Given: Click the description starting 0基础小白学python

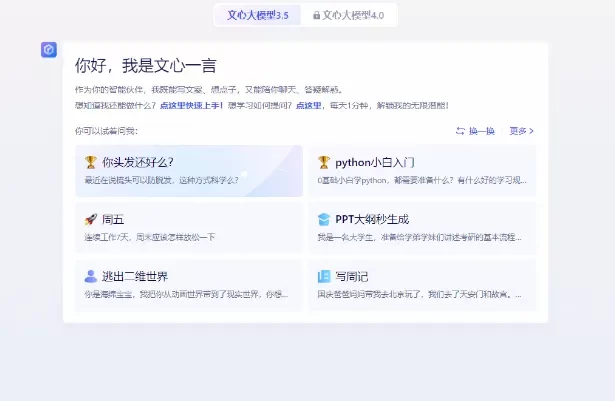Looking at the screenshot, I should click(x=422, y=180).
